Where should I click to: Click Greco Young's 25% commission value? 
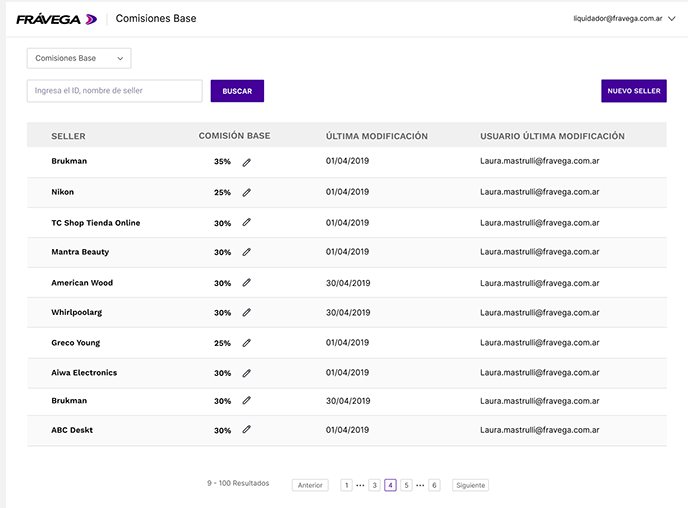[x=222, y=343]
